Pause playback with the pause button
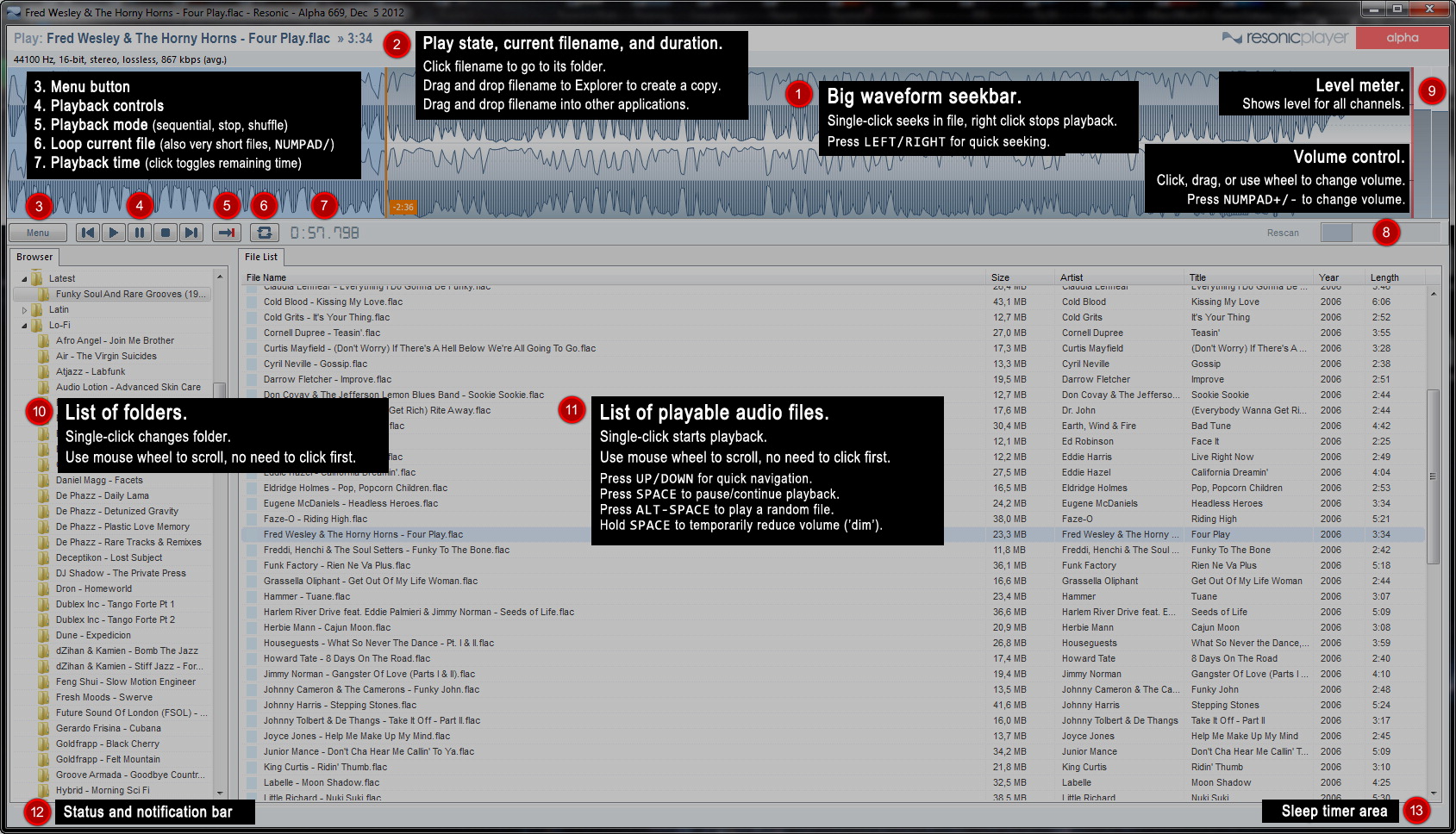The height and width of the screenshot is (834, 1456). [x=140, y=233]
